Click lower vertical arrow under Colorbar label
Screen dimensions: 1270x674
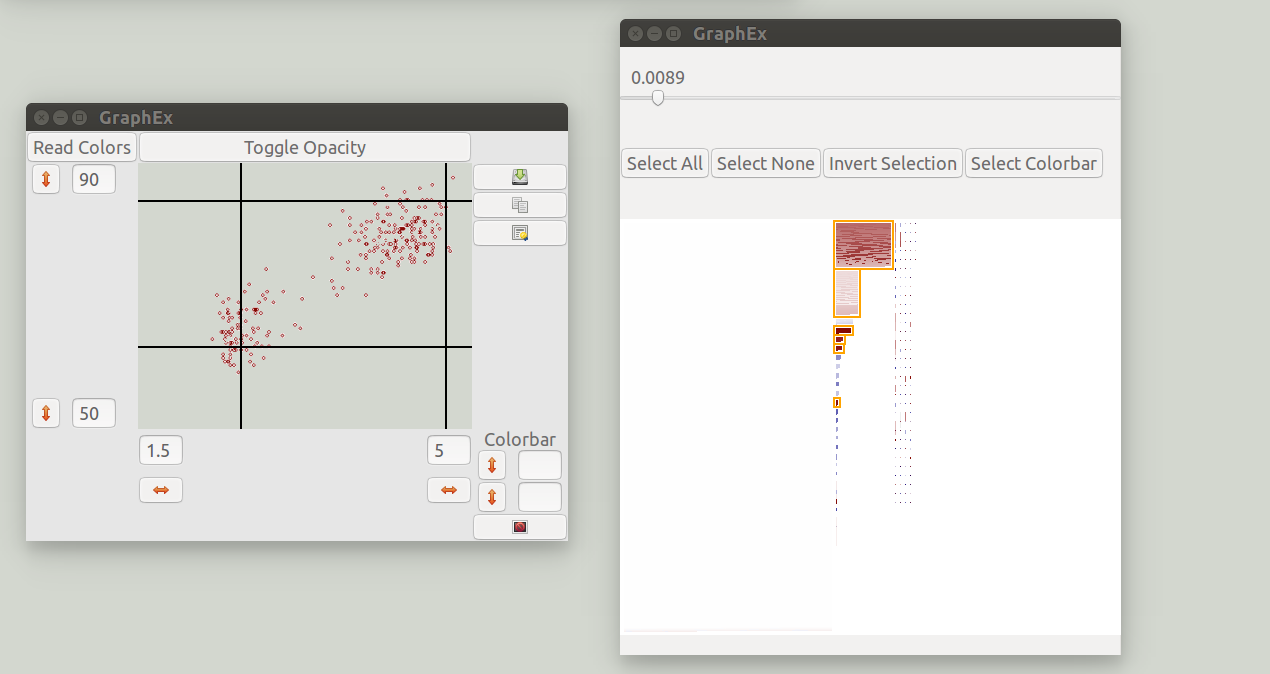[492, 497]
